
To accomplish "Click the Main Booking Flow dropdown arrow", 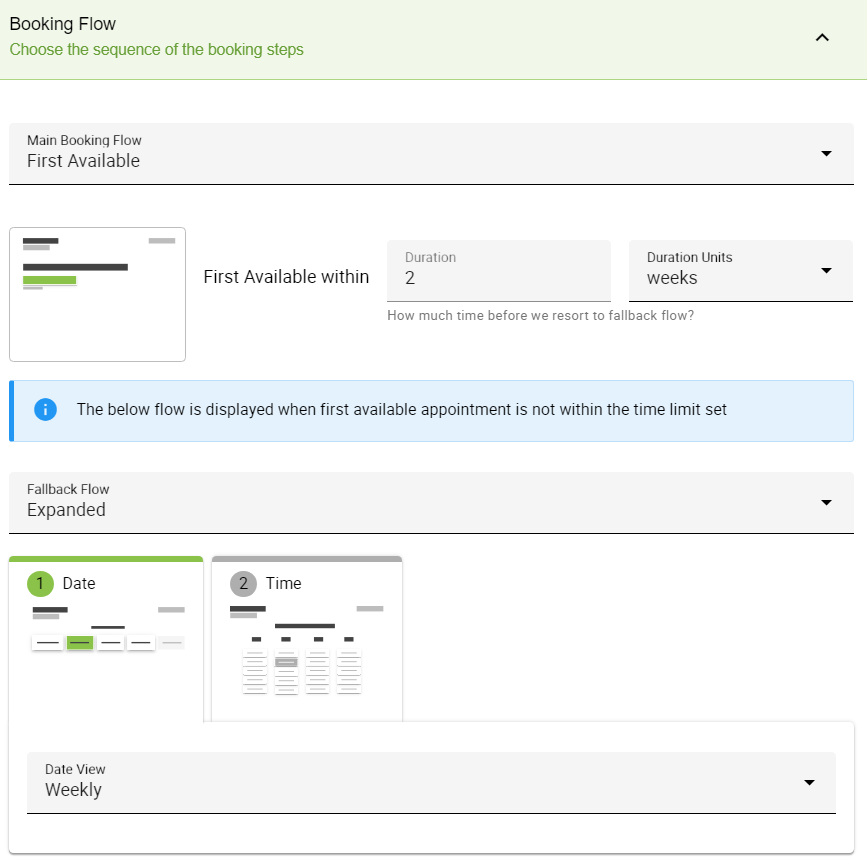I will click(826, 154).
